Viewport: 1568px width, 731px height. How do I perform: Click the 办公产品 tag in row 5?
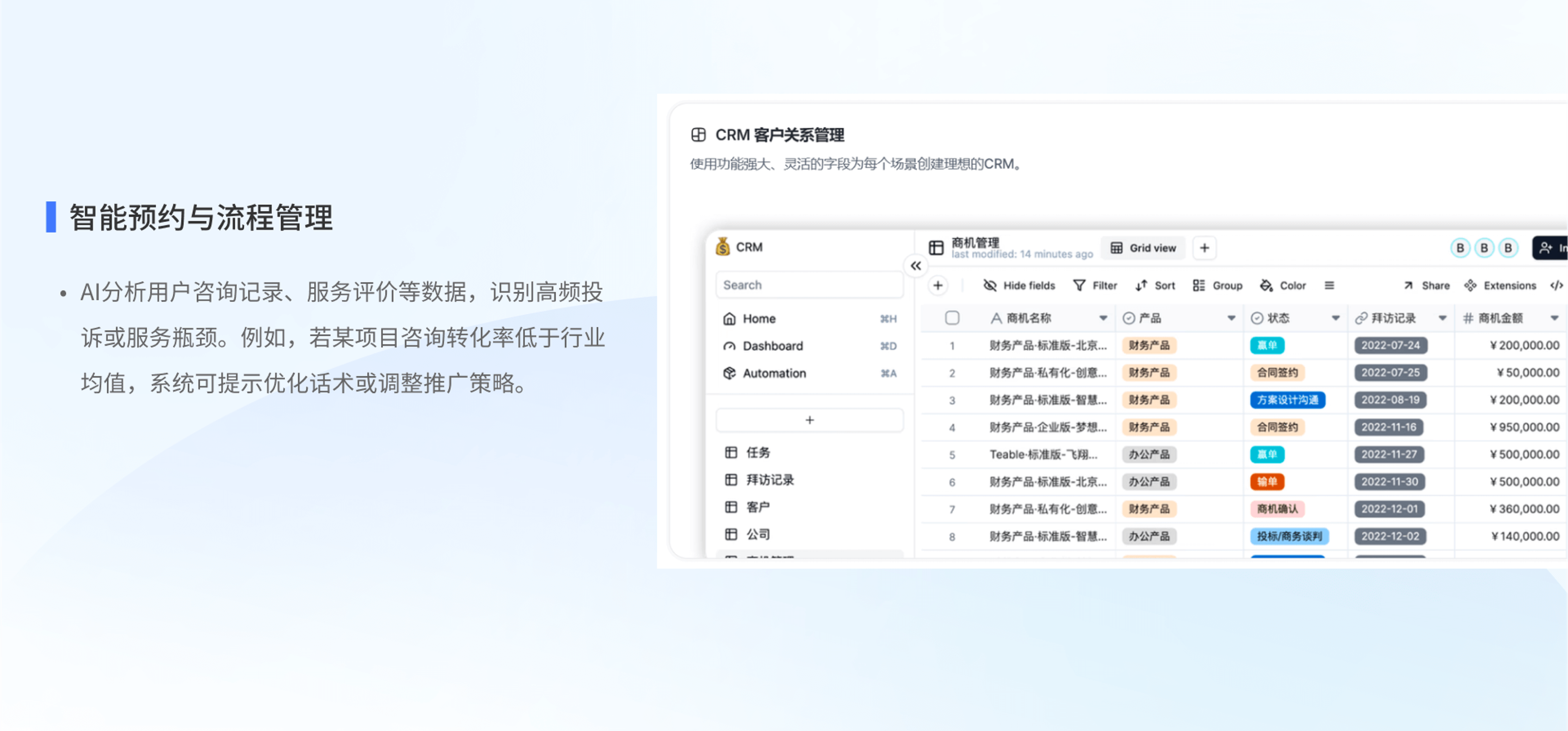click(x=1149, y=455)
